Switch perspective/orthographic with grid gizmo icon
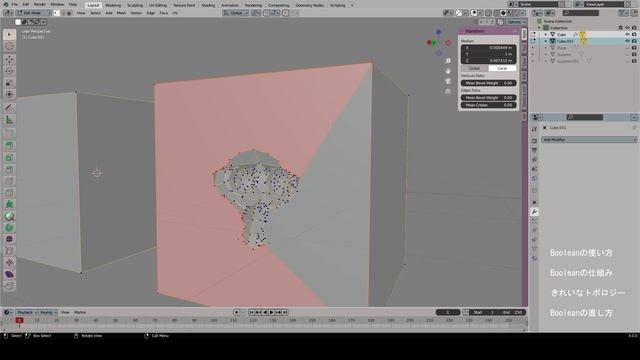 tap(448, 91)
